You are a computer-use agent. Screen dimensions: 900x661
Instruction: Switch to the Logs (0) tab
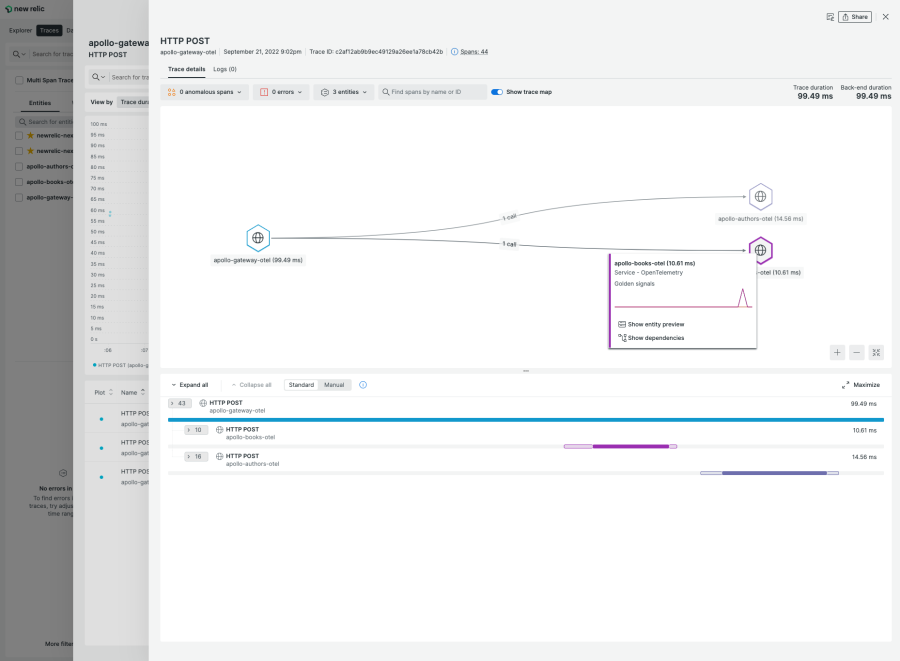point(225,69)
